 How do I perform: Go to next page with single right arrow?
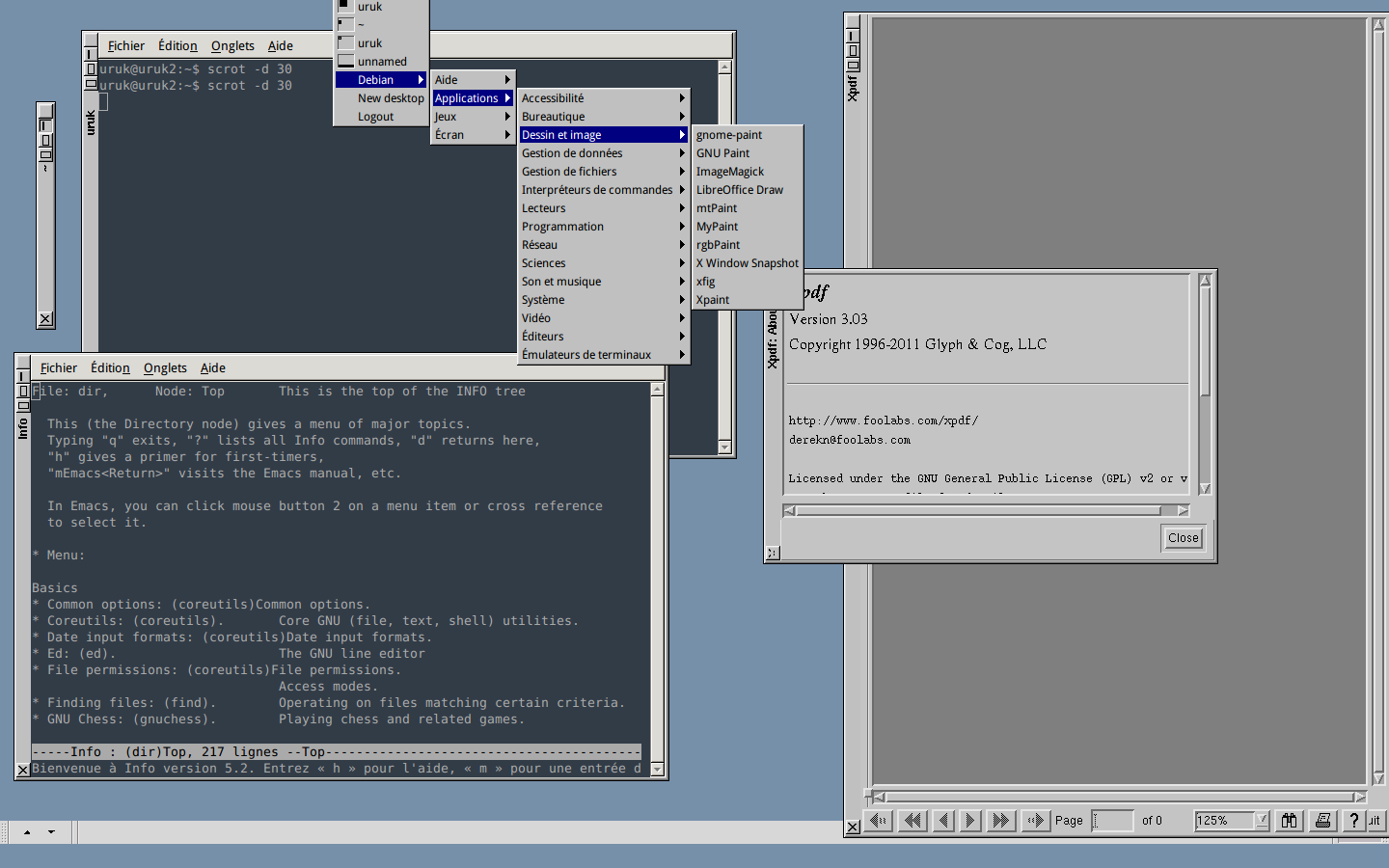pos(969,821)
